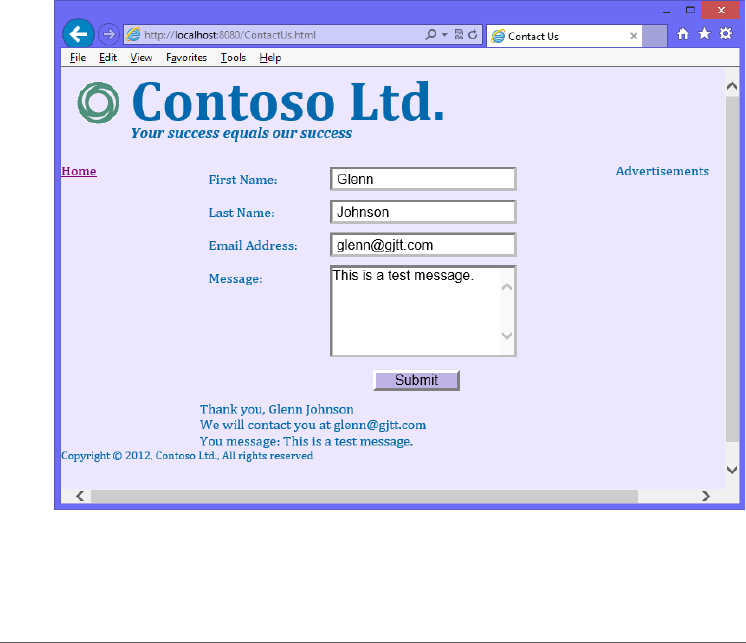Viewport: 746px width, 643px height.
Task: Click the page vertical scroll up arrow
Action: pos(732,86)
